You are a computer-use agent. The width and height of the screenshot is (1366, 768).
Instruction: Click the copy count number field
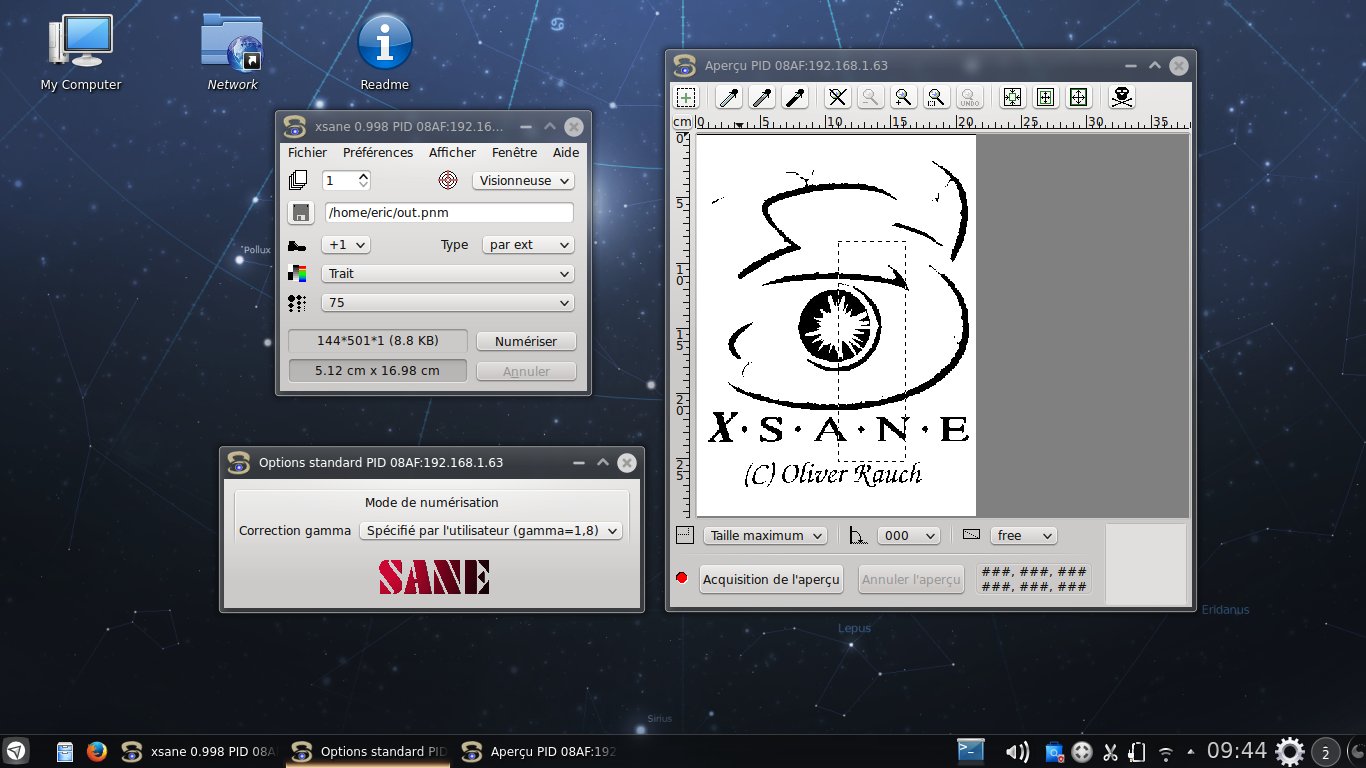[x=339, y=180]
